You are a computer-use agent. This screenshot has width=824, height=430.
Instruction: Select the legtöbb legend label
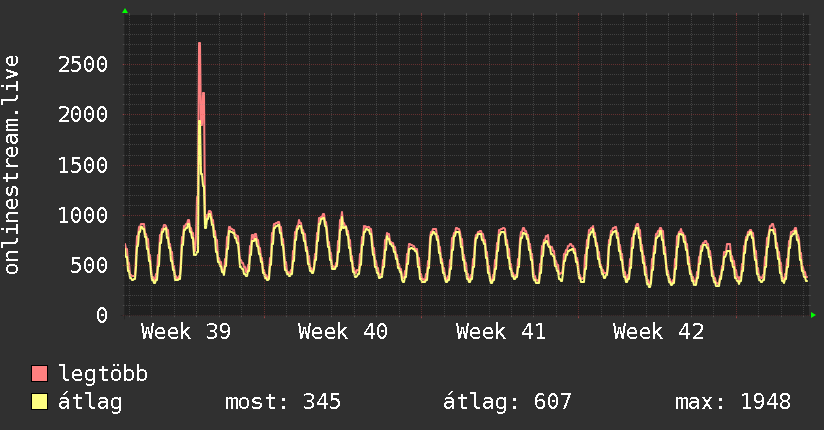103,374
